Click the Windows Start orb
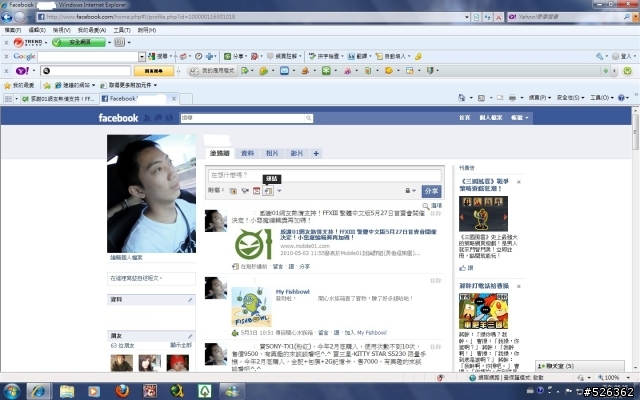 pyautogui.click(x=11, y=391)
